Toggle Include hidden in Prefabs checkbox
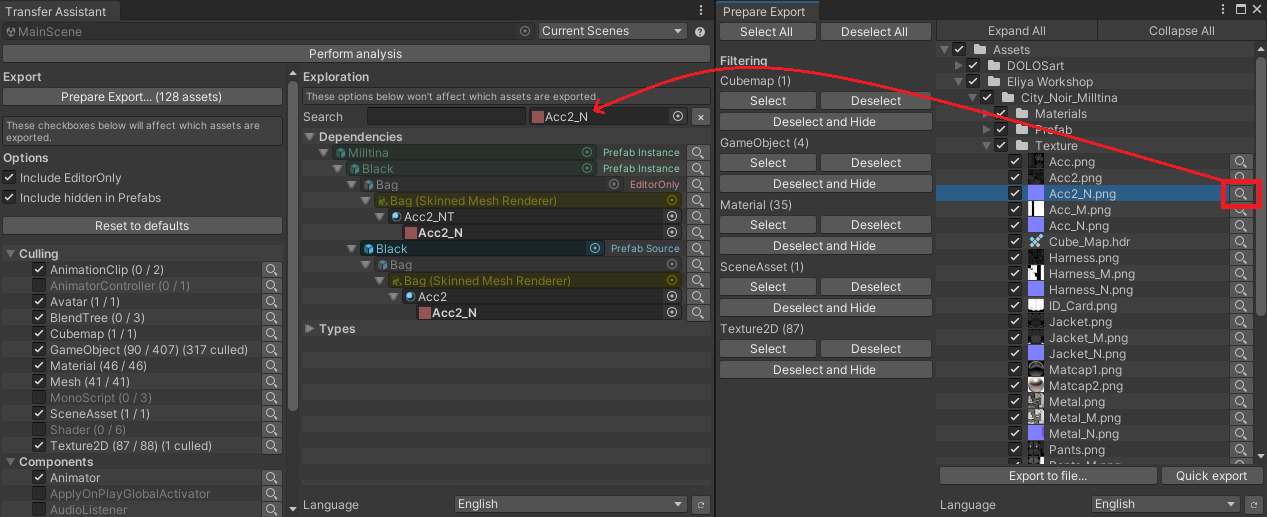Viewport: 1267px width, 517px height. tap(10, 198)
